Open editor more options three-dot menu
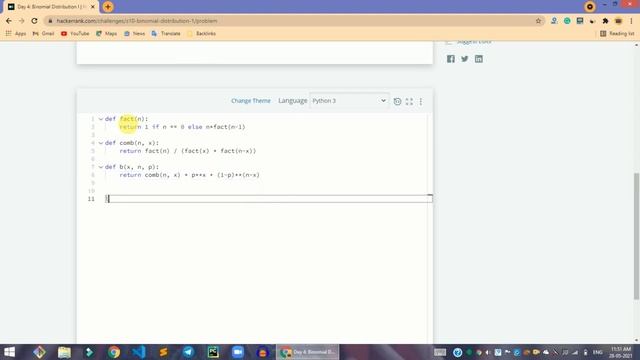 (421, 101)
